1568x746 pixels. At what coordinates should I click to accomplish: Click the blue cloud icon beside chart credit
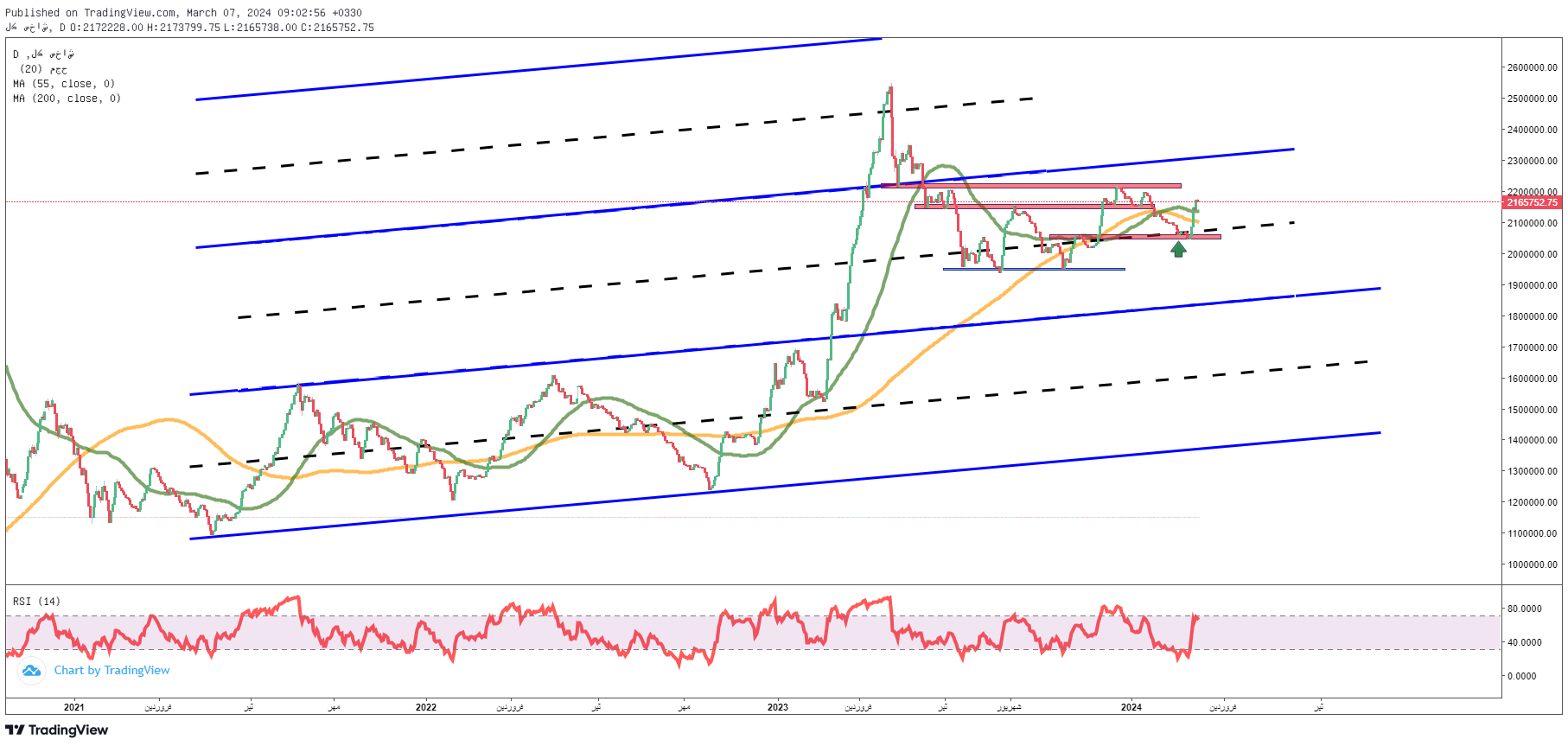coord(32,671)
